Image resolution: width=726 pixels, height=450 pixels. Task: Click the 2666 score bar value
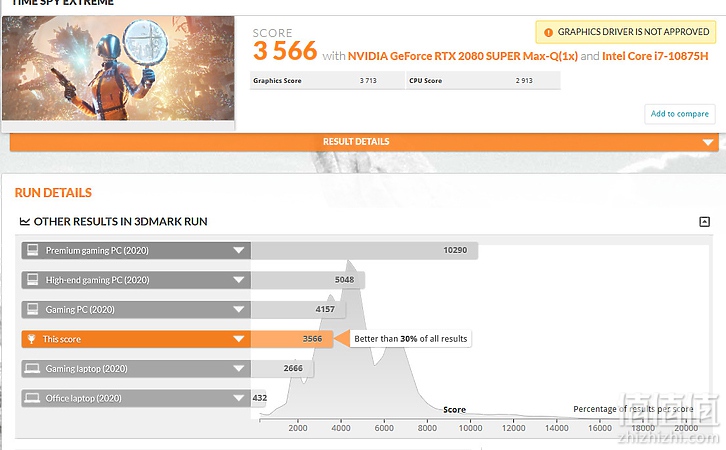[293, 369]
